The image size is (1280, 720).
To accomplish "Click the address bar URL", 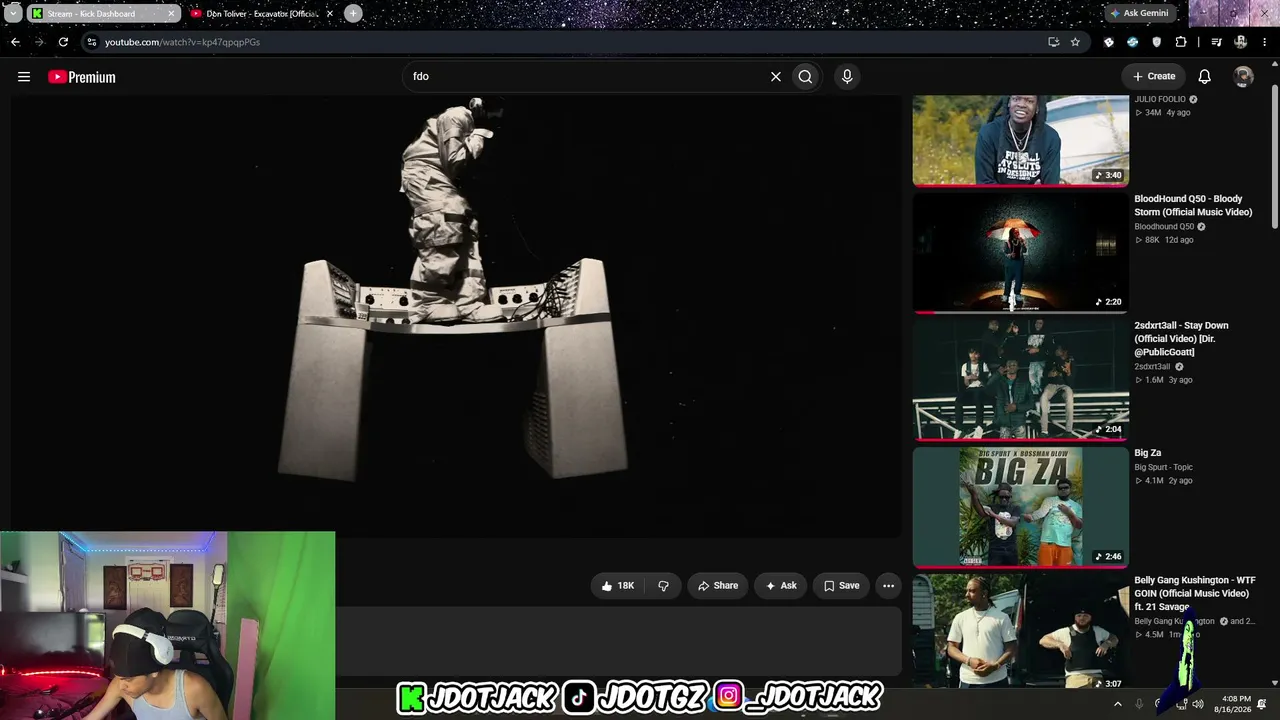I will [x=182, y=42].
